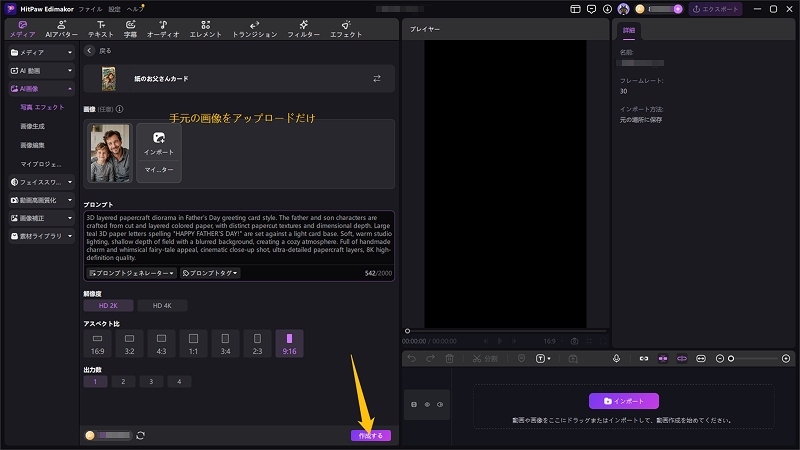The height and width of the screenshot is (450, 800).
Task: Click the trash delete icon in timeline toolbar
Action: 449,359
